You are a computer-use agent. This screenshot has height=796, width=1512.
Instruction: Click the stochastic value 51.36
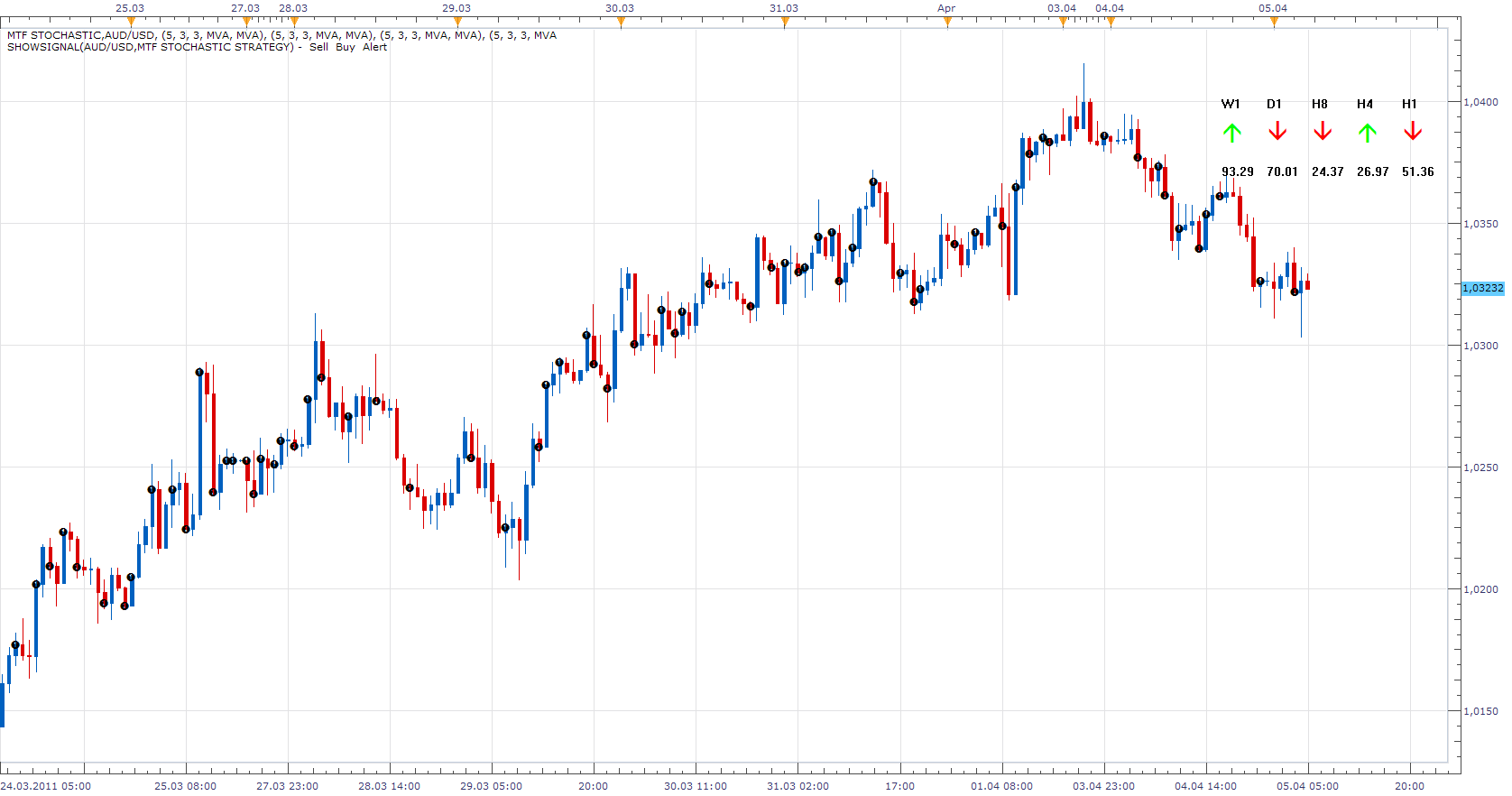1418,171
